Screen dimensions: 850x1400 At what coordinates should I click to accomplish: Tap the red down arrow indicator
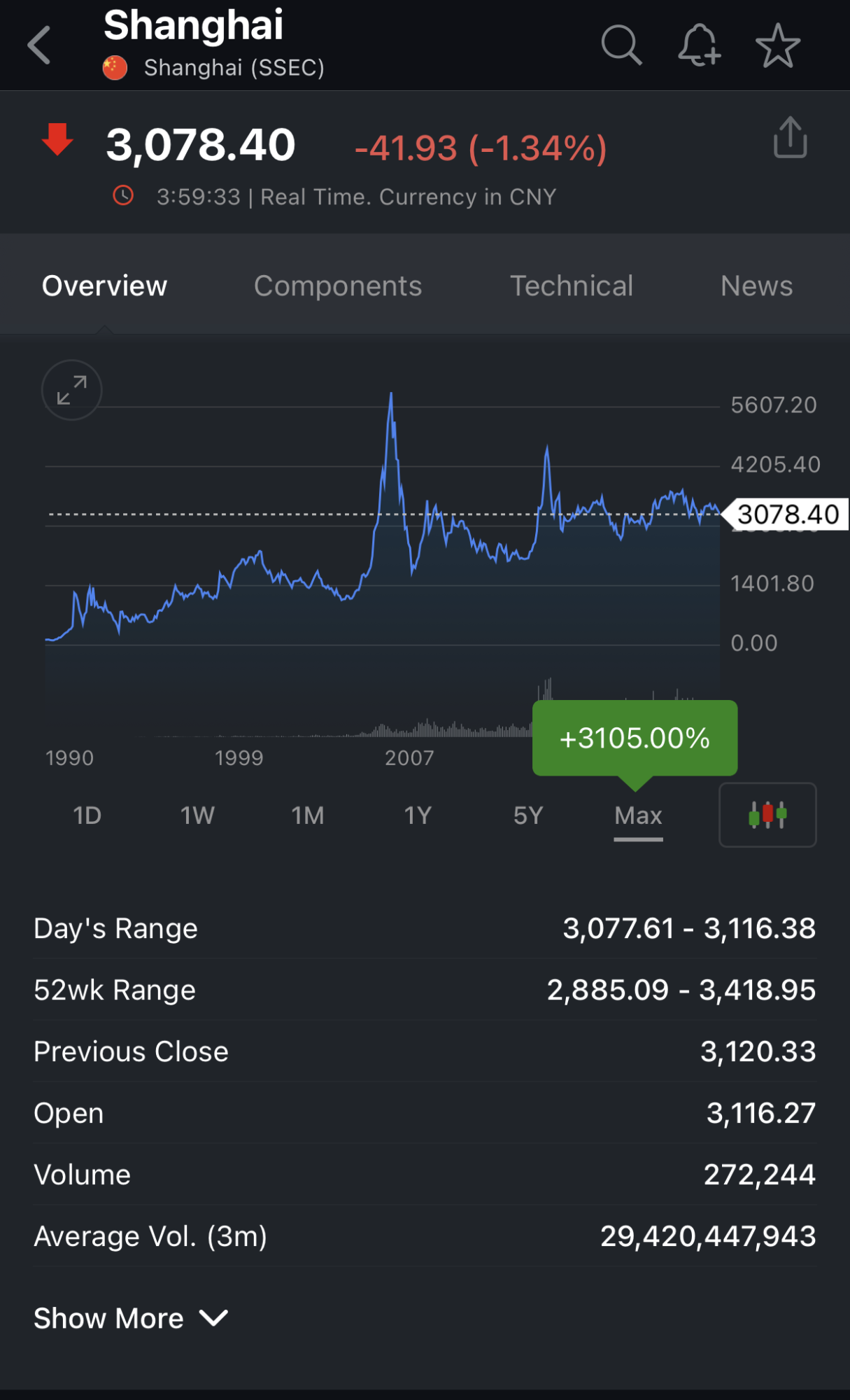click(57, 139)
